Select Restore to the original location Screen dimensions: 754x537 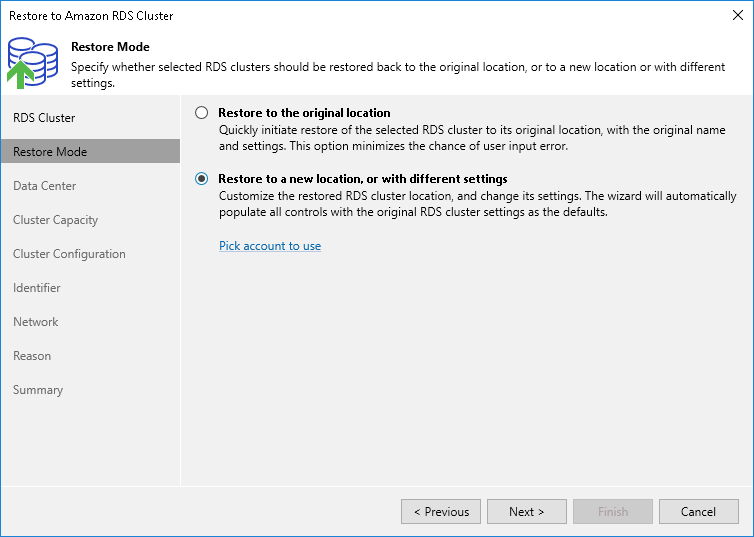(202, 113)
